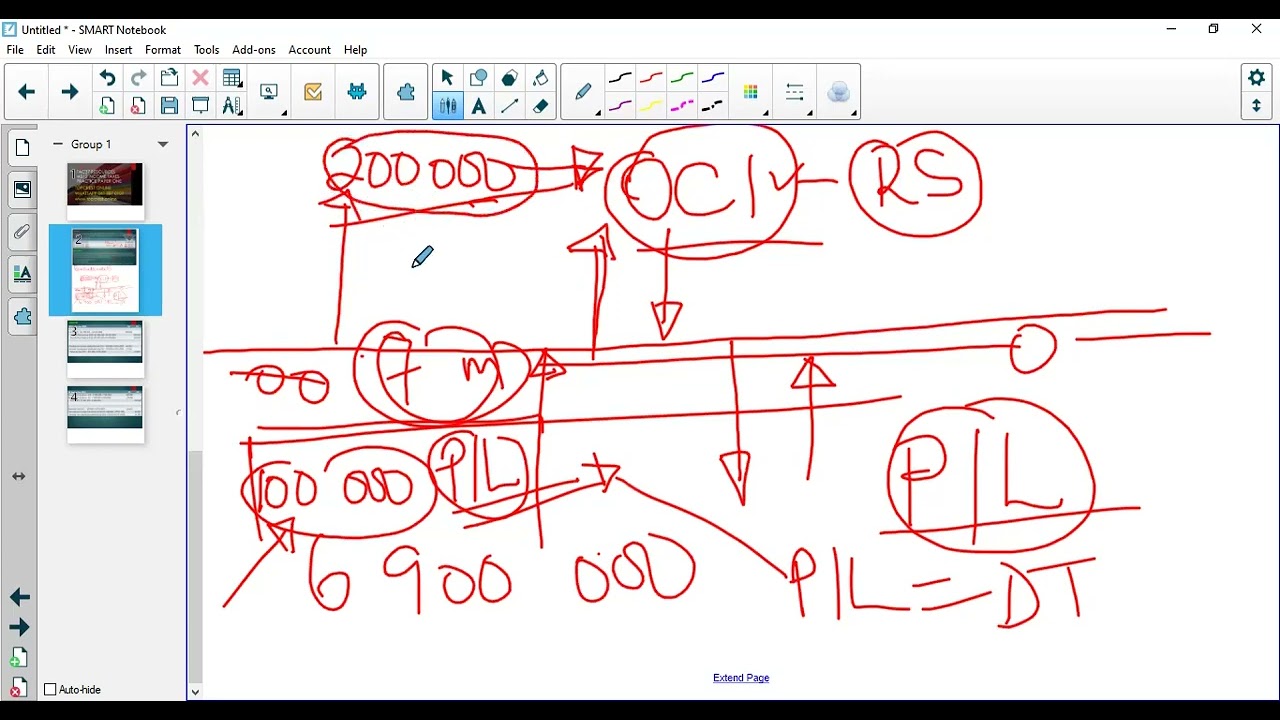
Task: Click sidebar previous page arrow
Action: 19,597
